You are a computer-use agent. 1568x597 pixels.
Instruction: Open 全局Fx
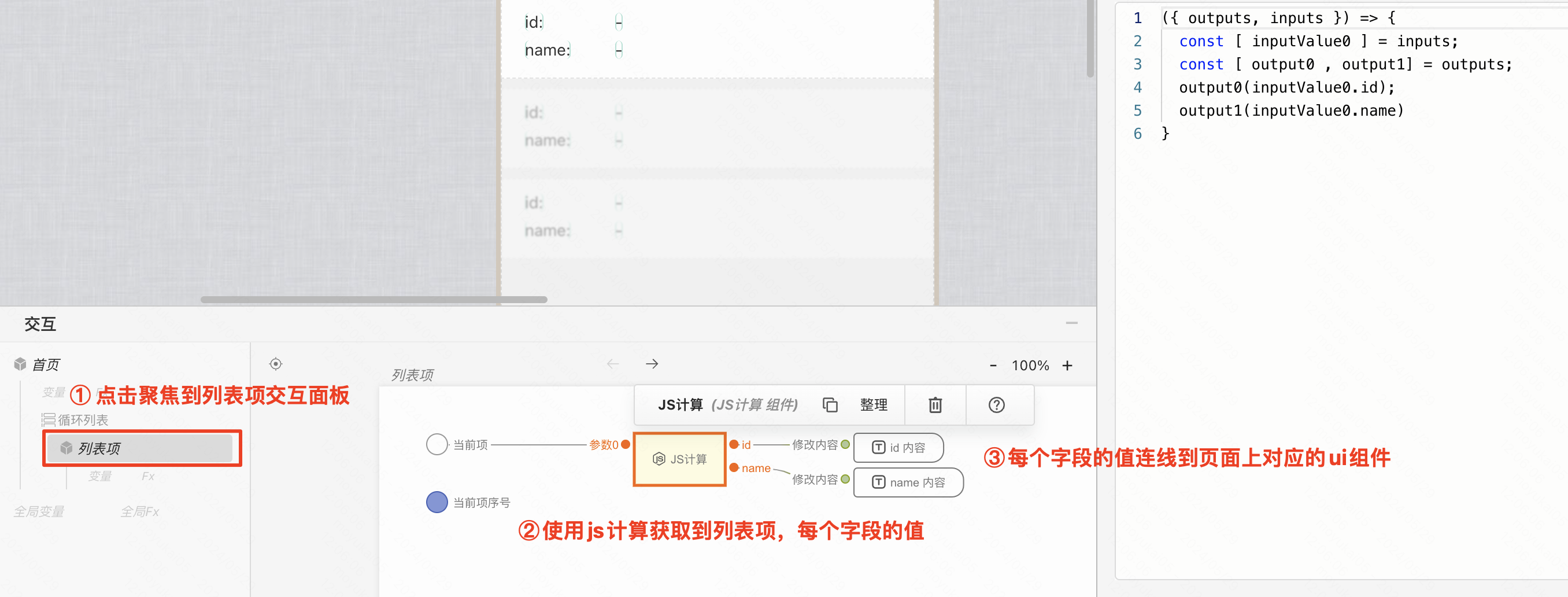coord(139,512)
